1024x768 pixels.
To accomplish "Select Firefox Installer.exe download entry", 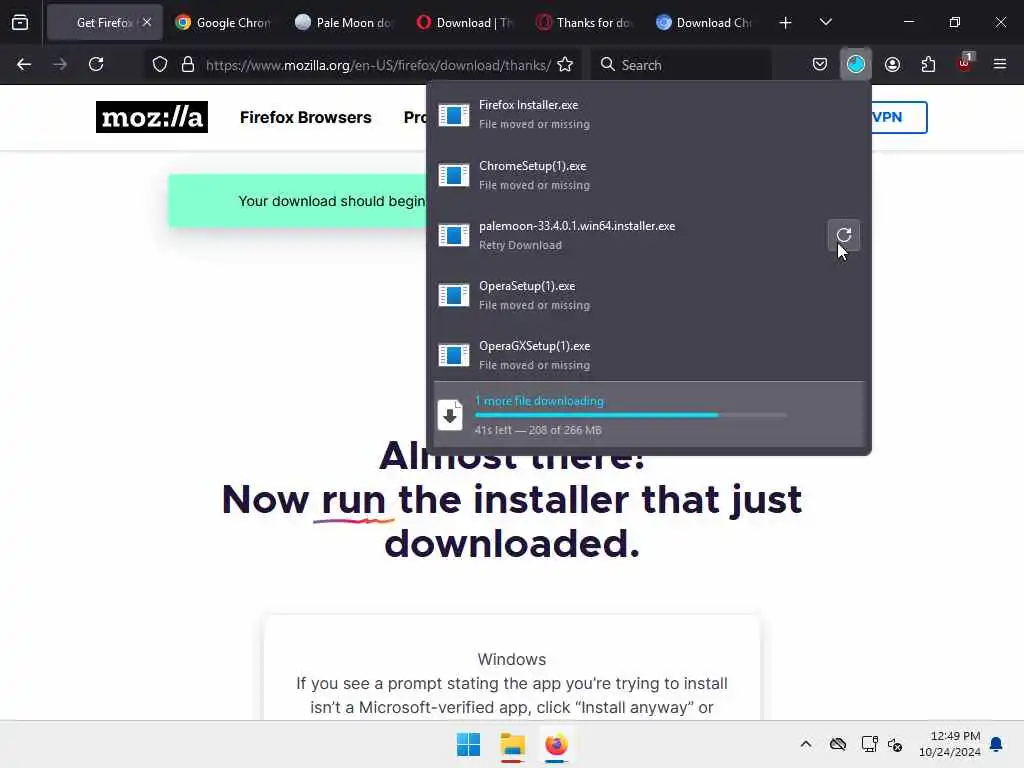I will click(x=649, y=114).
